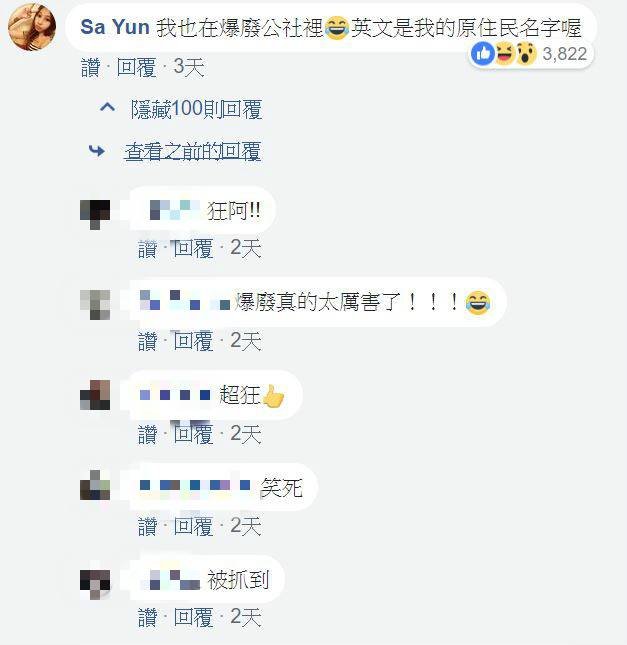
Task: Reply to the 笑死 comment
Action: (193, 526)
